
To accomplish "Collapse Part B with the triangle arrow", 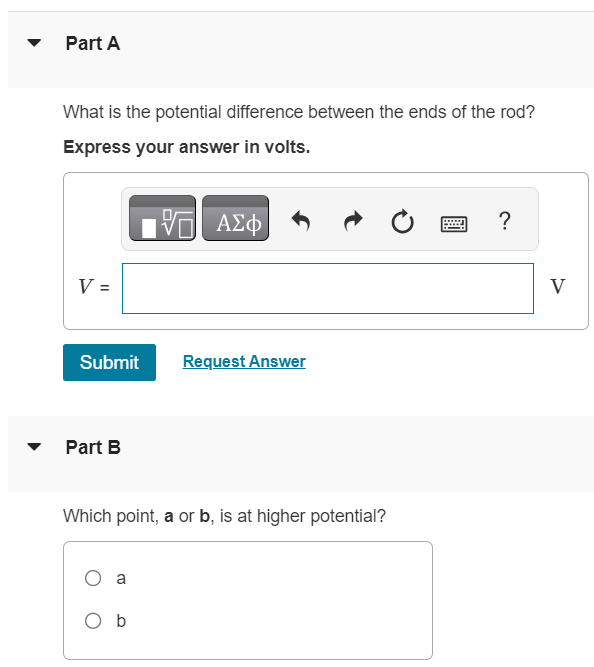I will click(34, 447).
